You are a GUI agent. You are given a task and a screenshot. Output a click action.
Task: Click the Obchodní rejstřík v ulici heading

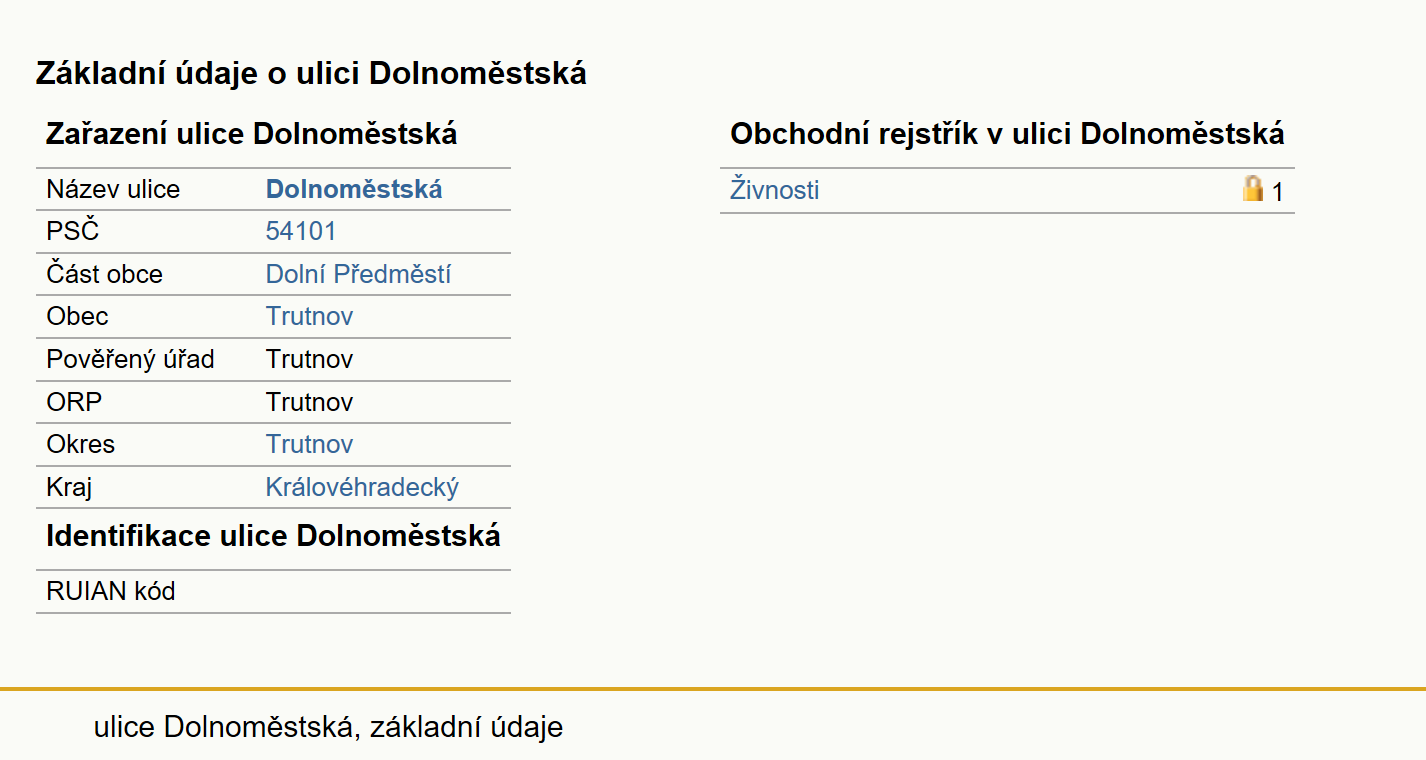(1007, 134)
